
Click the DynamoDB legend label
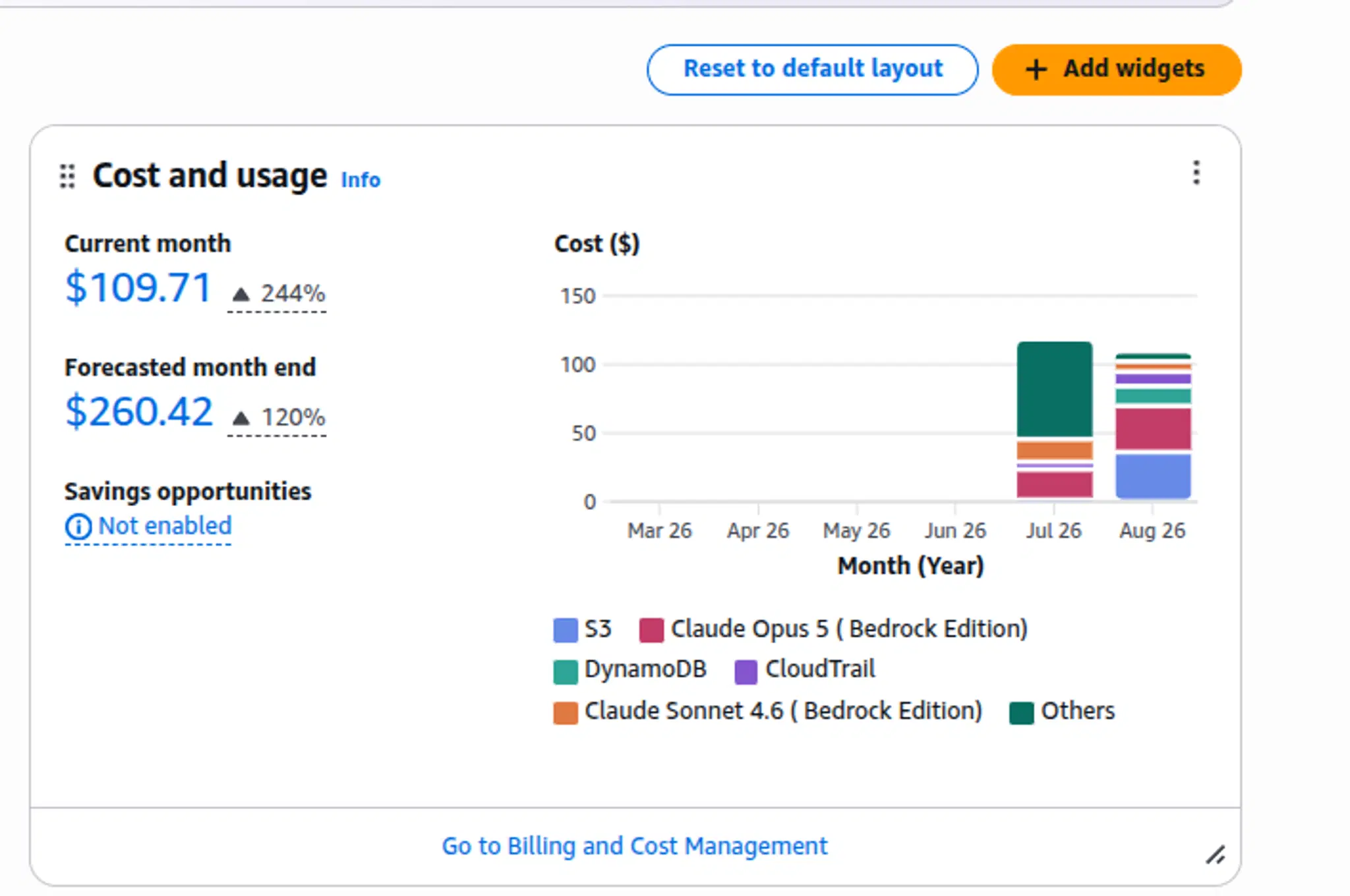[645, 669]
